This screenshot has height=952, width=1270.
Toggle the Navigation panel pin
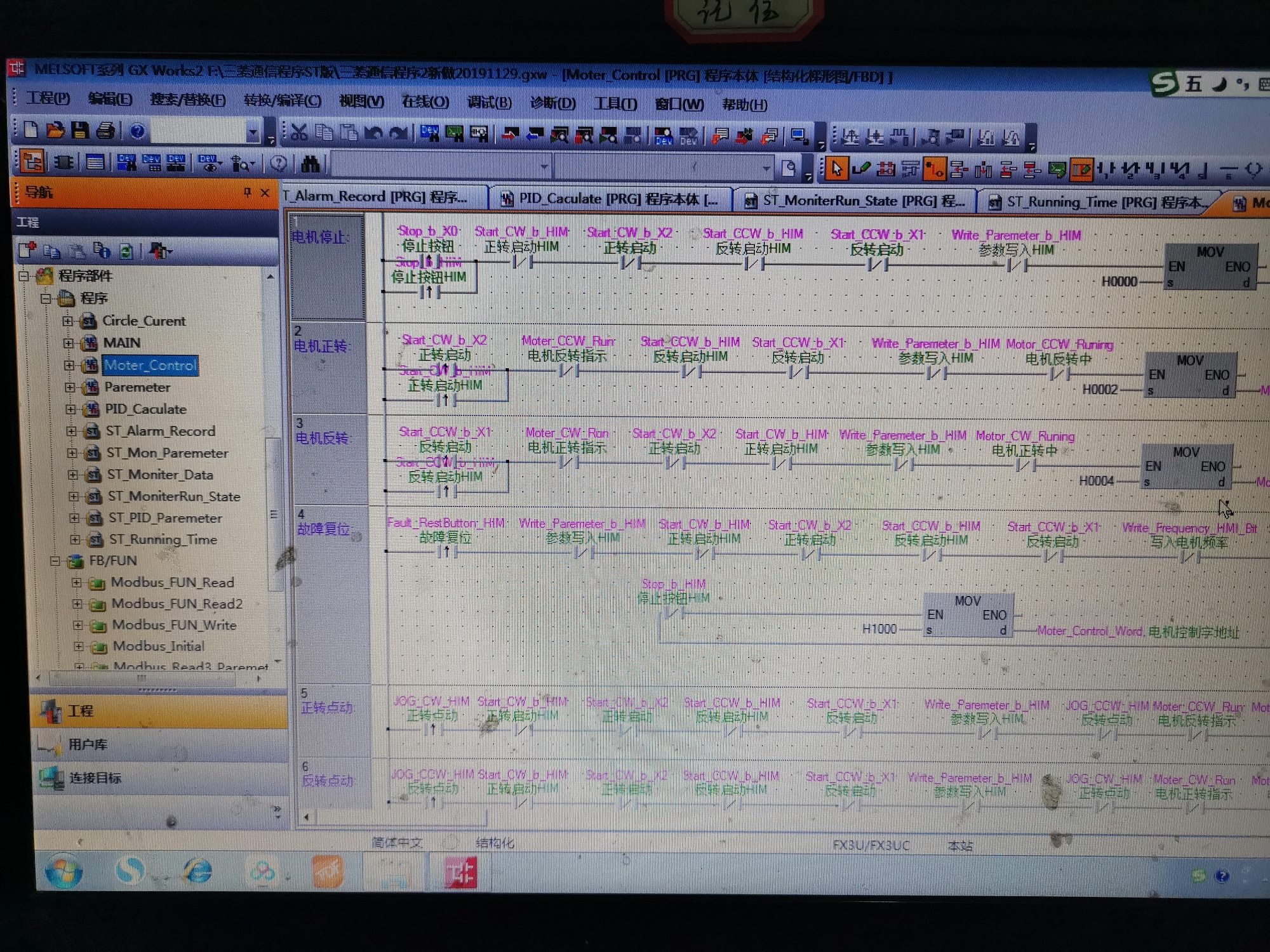click(x=248, y=192)
